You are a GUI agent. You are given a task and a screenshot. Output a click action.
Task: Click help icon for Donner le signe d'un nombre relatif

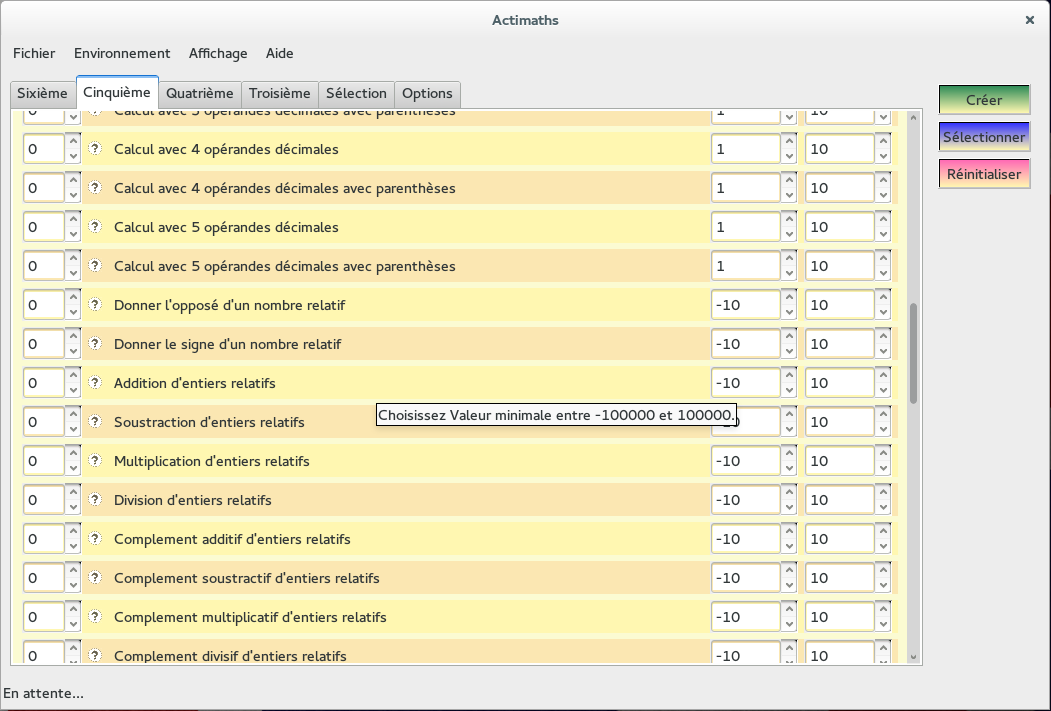coord(96,344)
